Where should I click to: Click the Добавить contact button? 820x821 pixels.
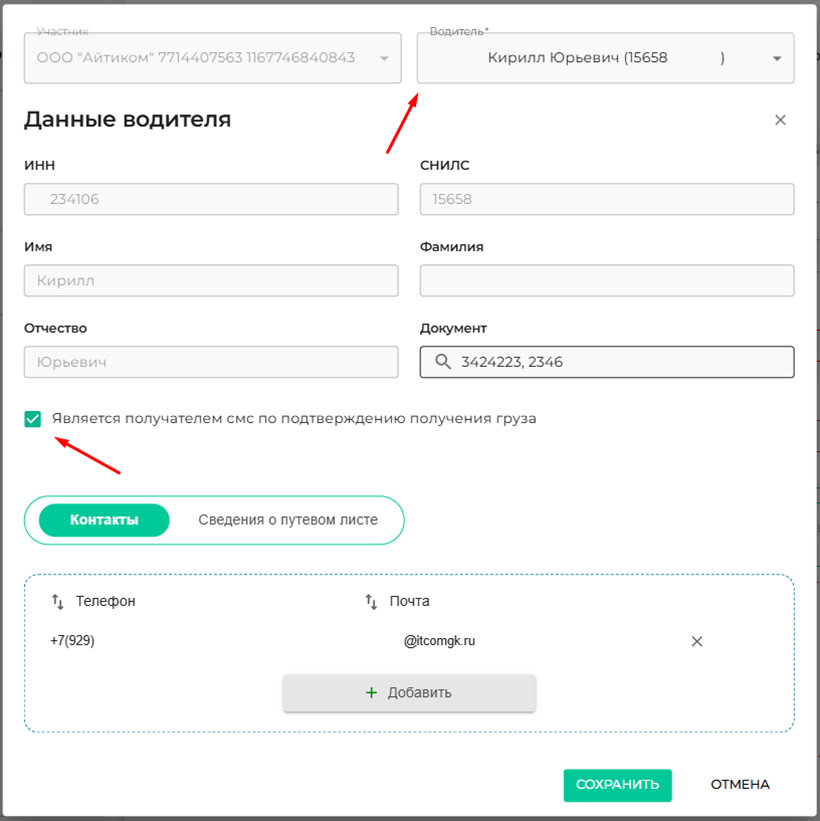click(409, 692)
